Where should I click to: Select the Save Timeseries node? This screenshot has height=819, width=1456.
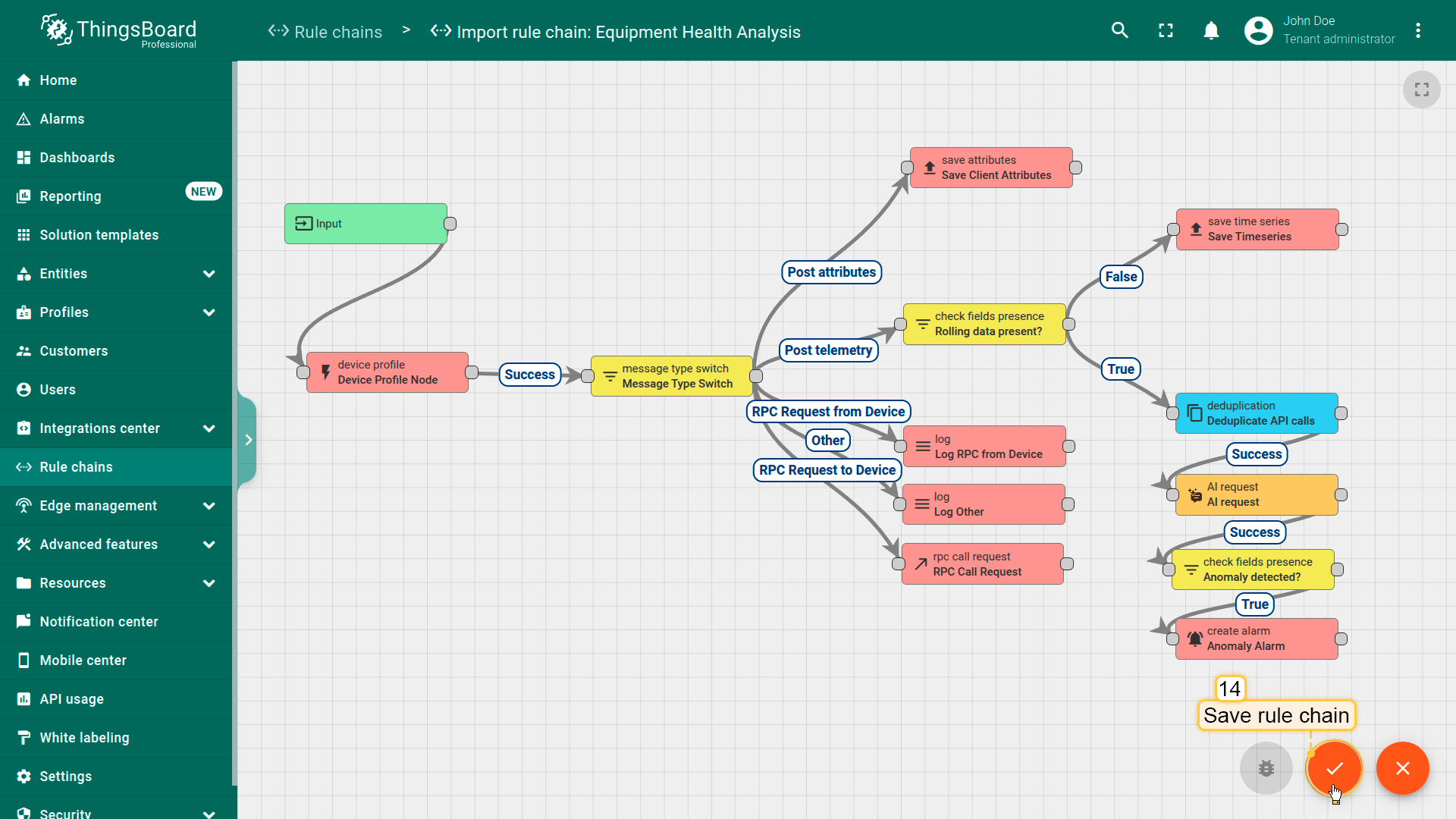pos(1257,229)
